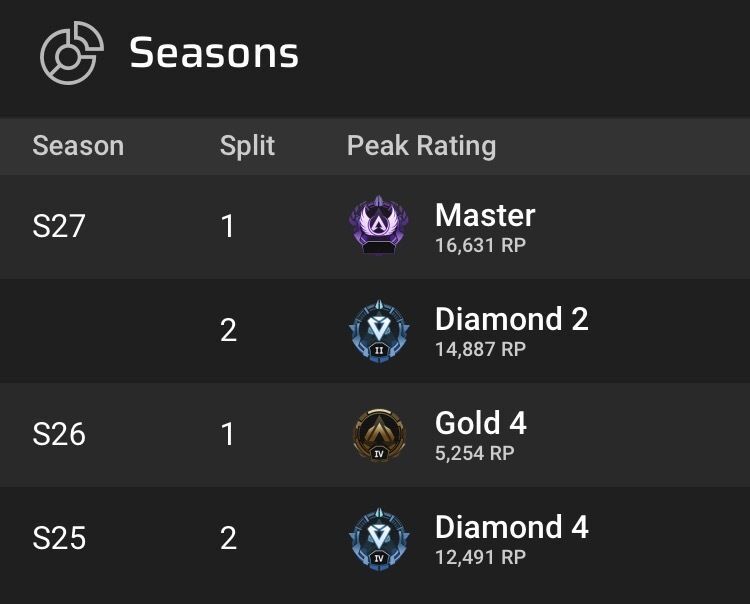Click the 14,887 RP value
Image resolution: width=750 pixels, height=604 pixels.
click(x=480, y=349)
